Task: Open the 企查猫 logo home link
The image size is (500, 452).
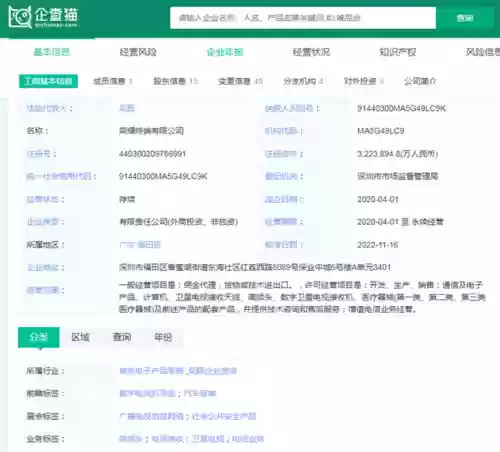Action: (43, 17)
